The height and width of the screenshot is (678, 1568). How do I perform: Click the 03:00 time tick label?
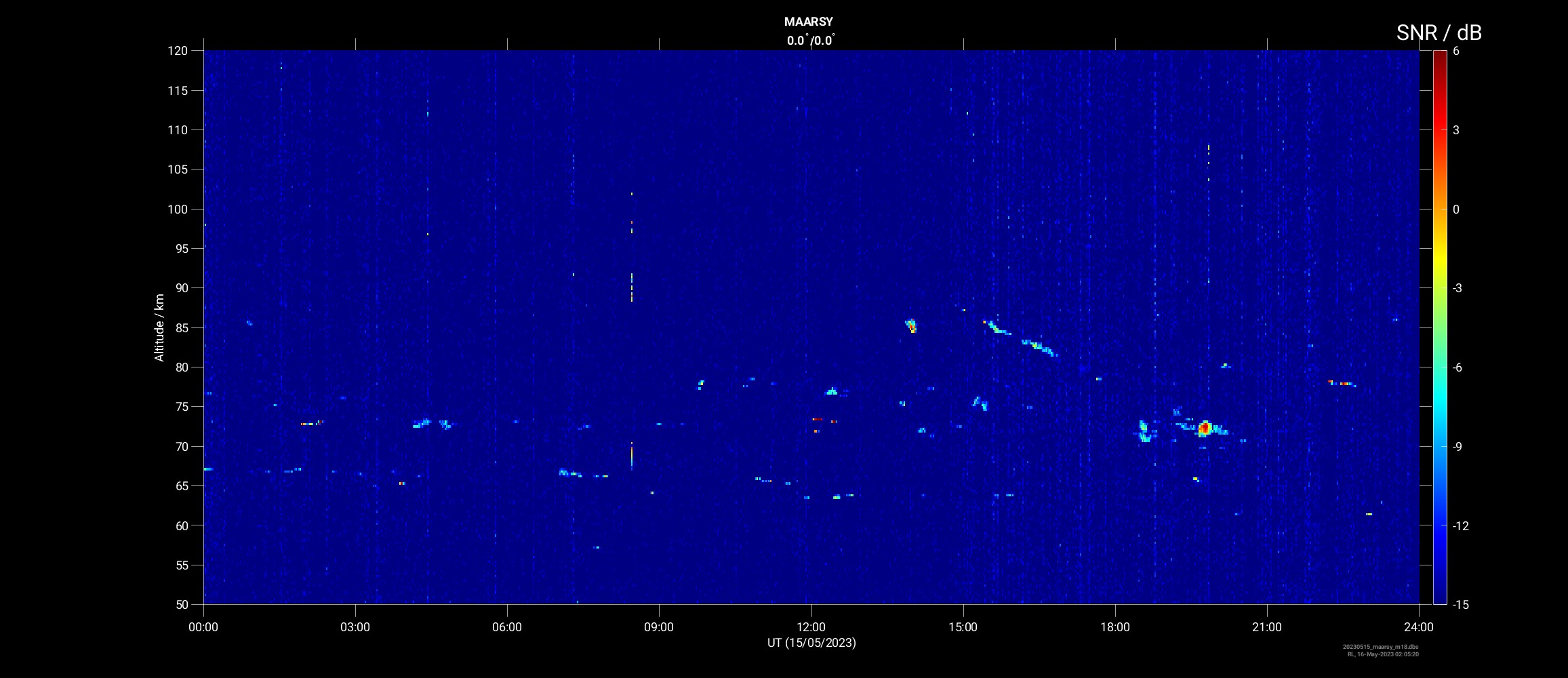pos(355,627)
